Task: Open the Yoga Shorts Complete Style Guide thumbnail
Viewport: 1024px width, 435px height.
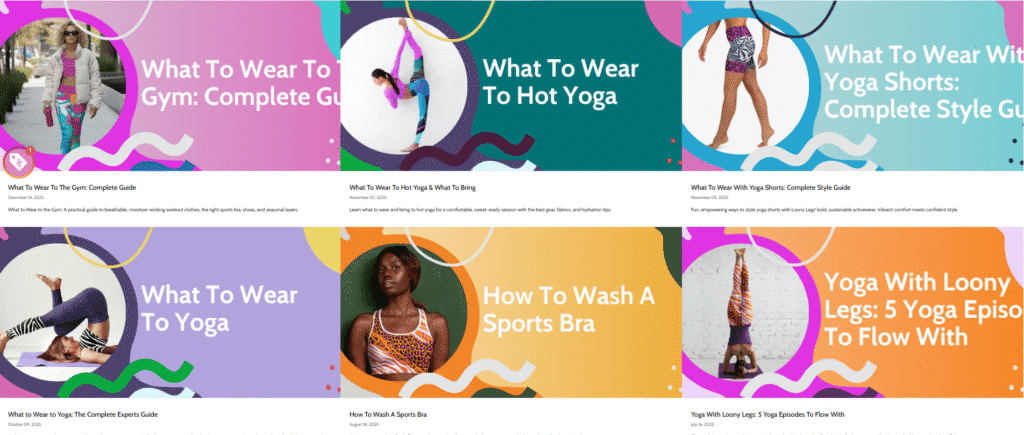Action: coord(853,86)
